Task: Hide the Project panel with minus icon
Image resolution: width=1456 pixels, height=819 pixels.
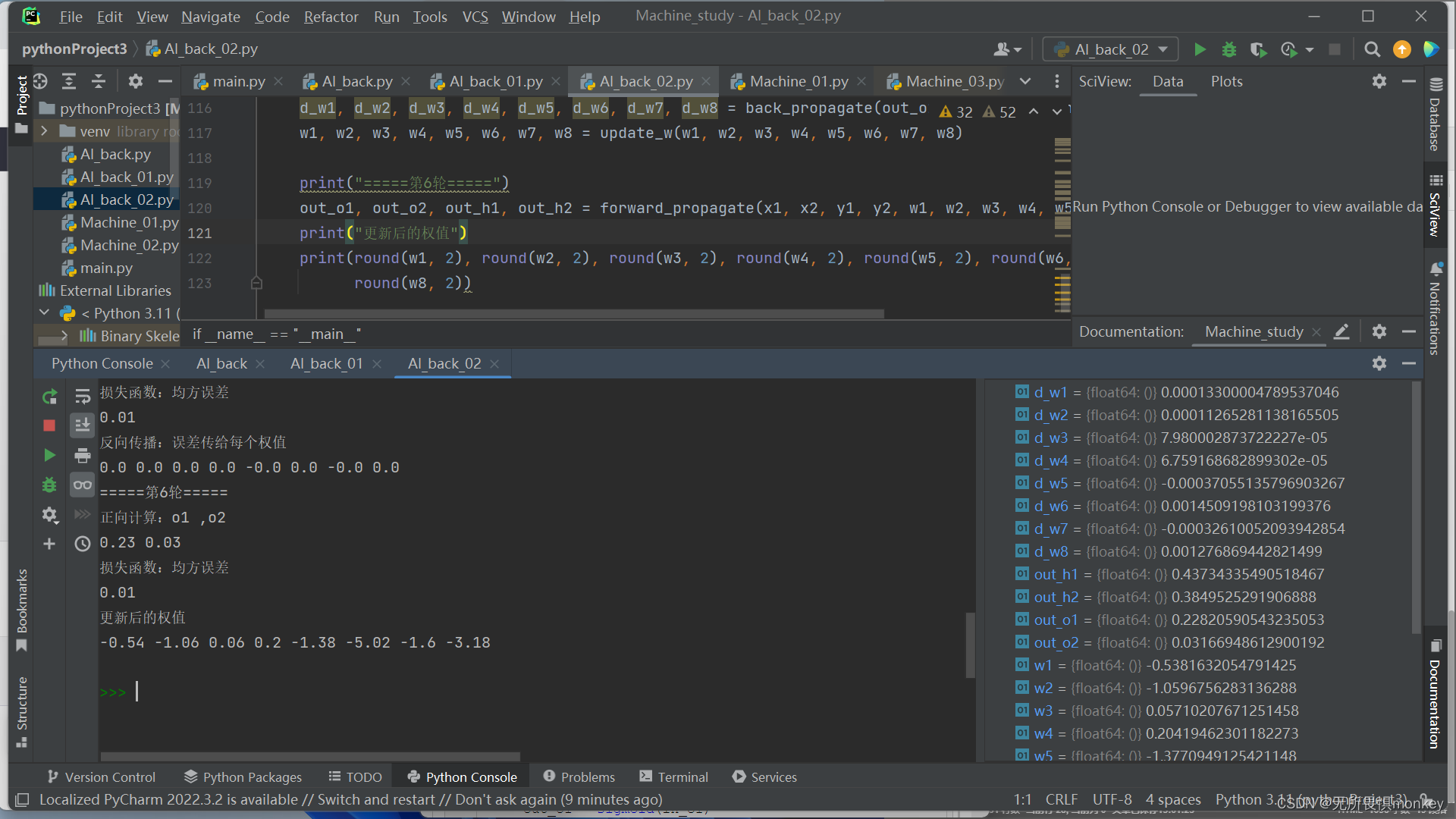Action: (x=165, y=81)
